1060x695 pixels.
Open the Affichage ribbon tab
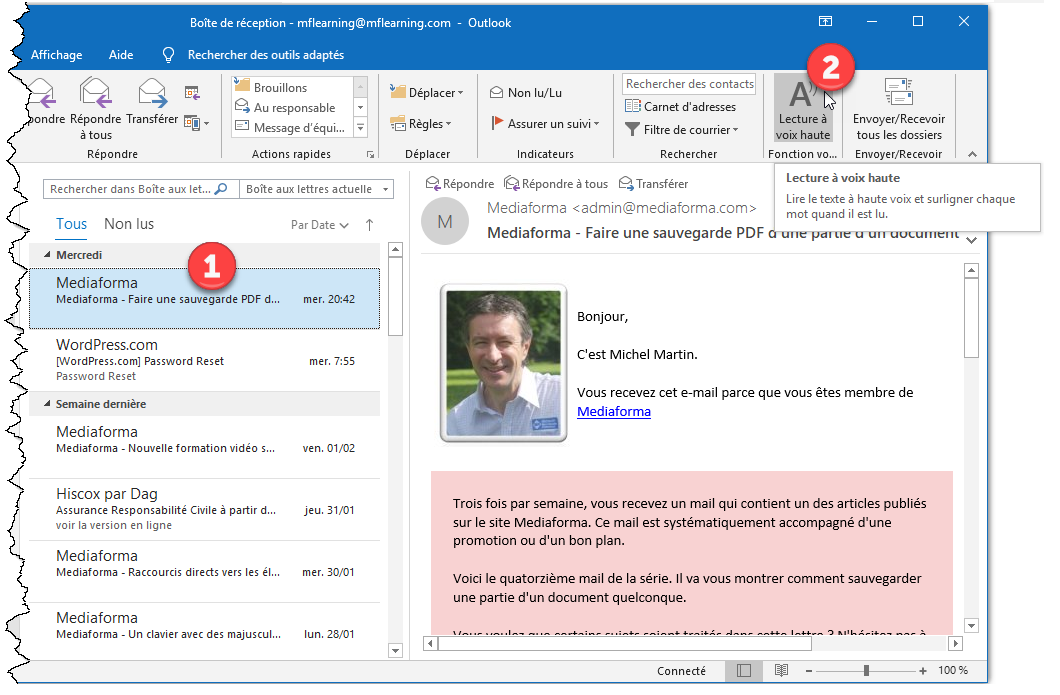click(x=57, y=55)
